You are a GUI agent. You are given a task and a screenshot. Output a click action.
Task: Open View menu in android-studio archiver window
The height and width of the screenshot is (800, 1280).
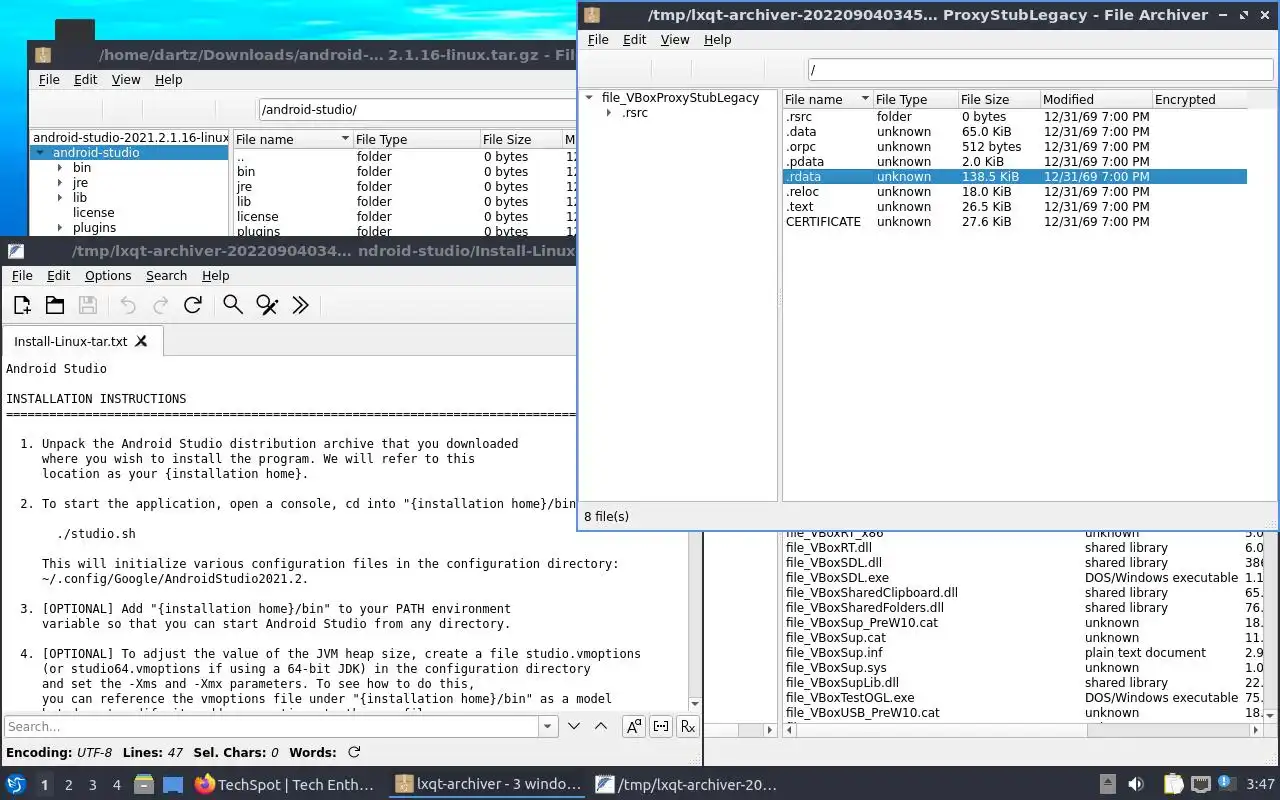click(x=126, y=80)
